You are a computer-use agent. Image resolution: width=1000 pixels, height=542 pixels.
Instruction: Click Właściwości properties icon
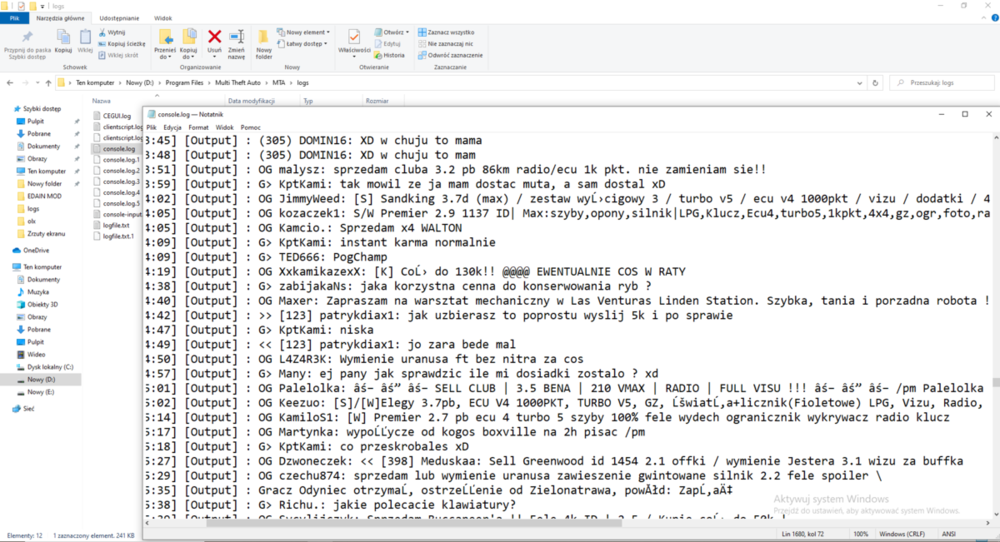click(x=354, y=38)
